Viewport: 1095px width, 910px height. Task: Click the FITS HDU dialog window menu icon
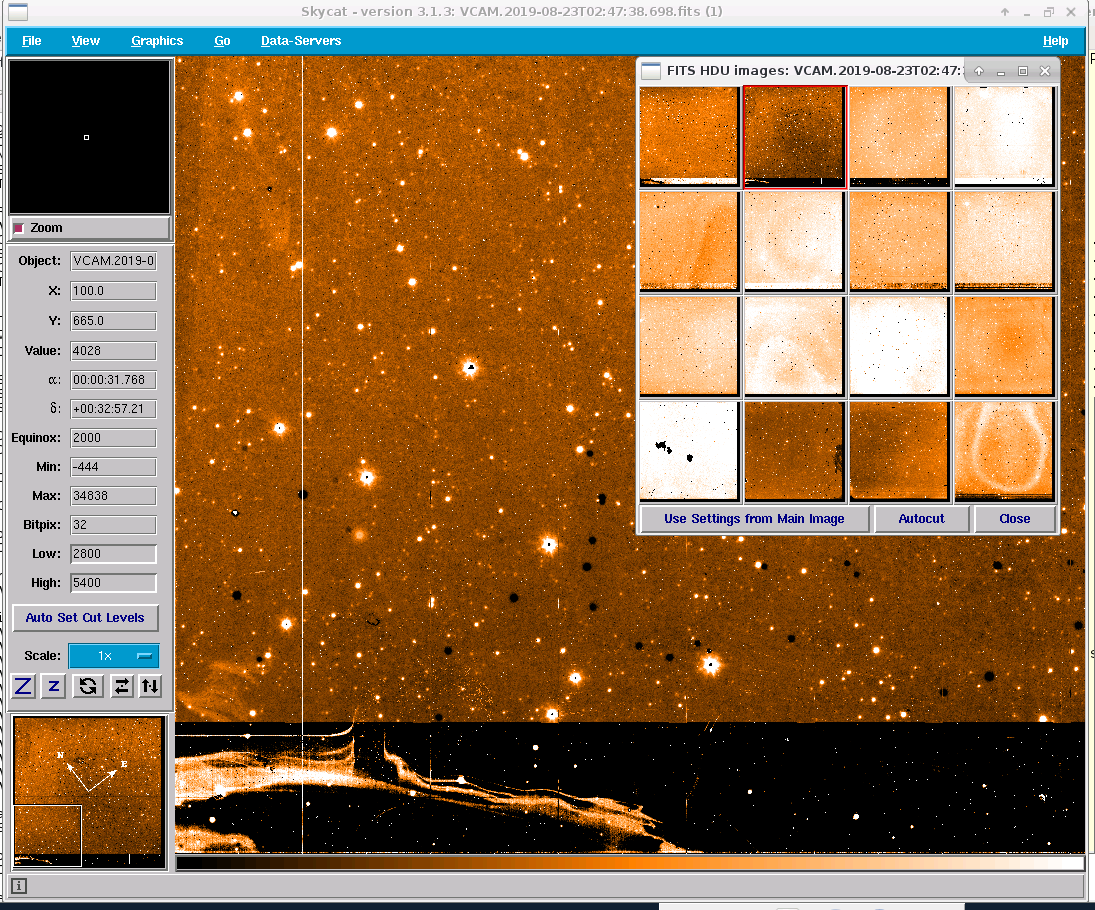651,71
